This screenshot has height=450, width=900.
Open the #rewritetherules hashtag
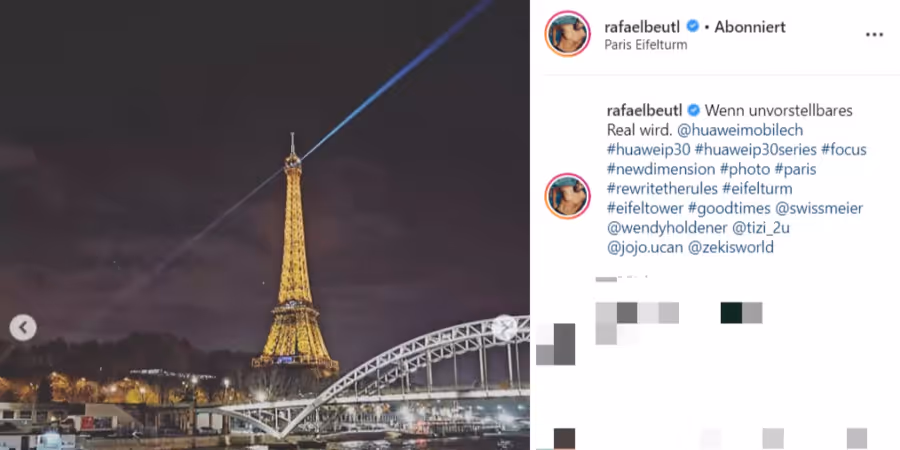(x=662, y=189)
